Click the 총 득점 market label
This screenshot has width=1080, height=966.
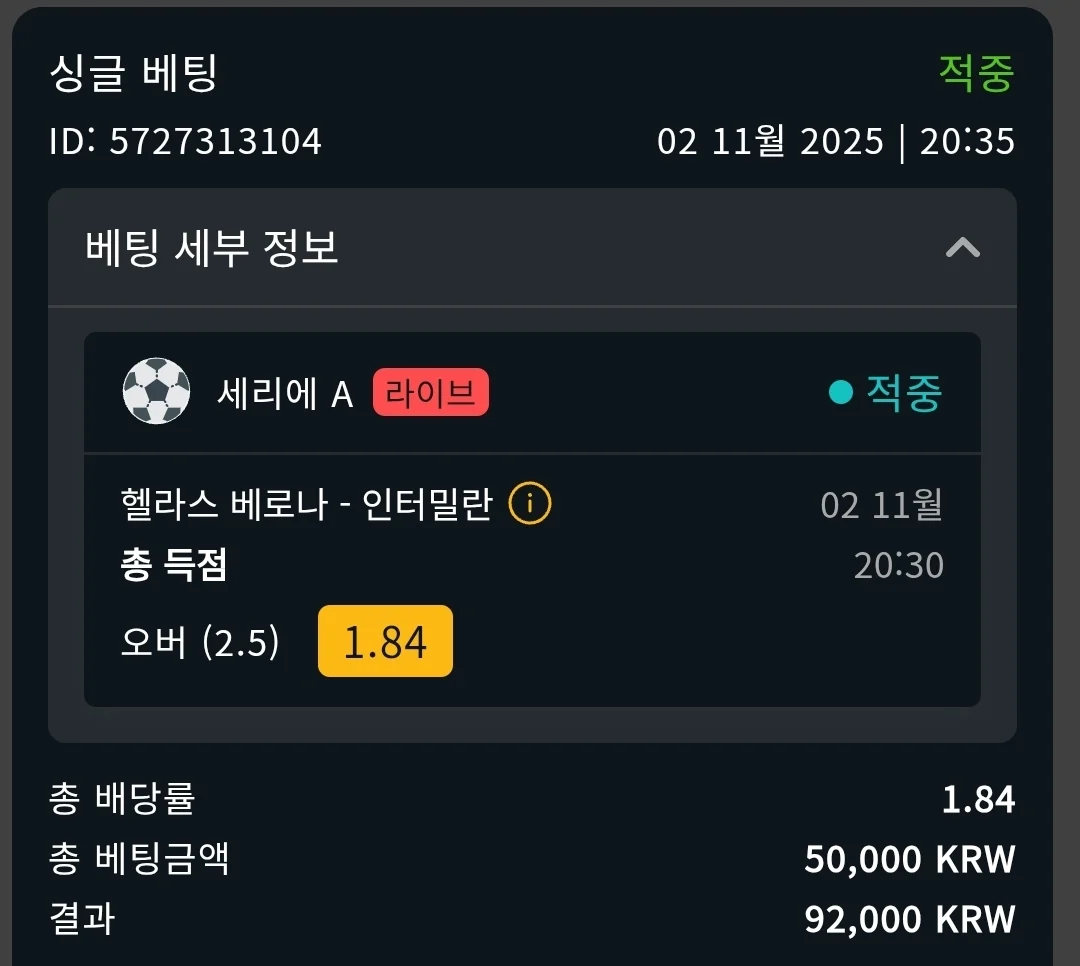click(174, 565)
